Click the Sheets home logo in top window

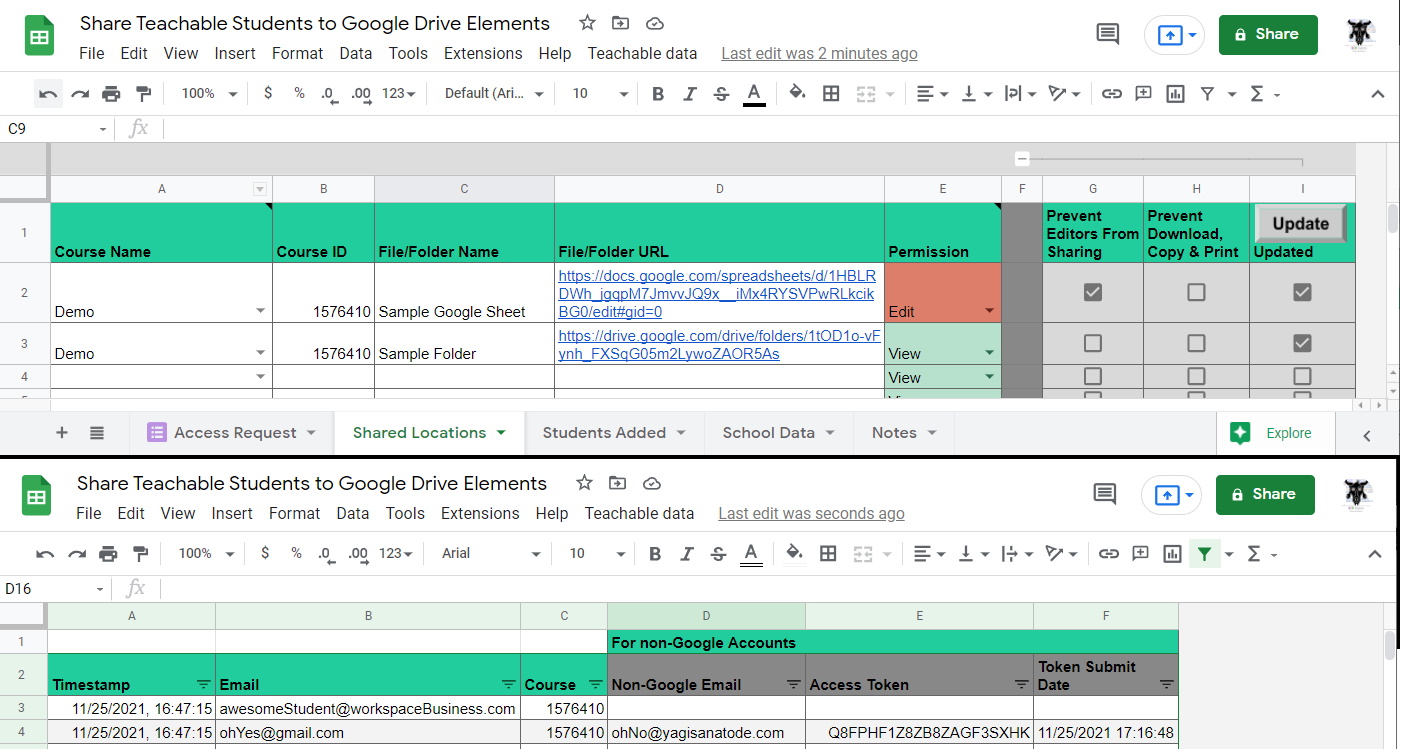click(39, 37)
